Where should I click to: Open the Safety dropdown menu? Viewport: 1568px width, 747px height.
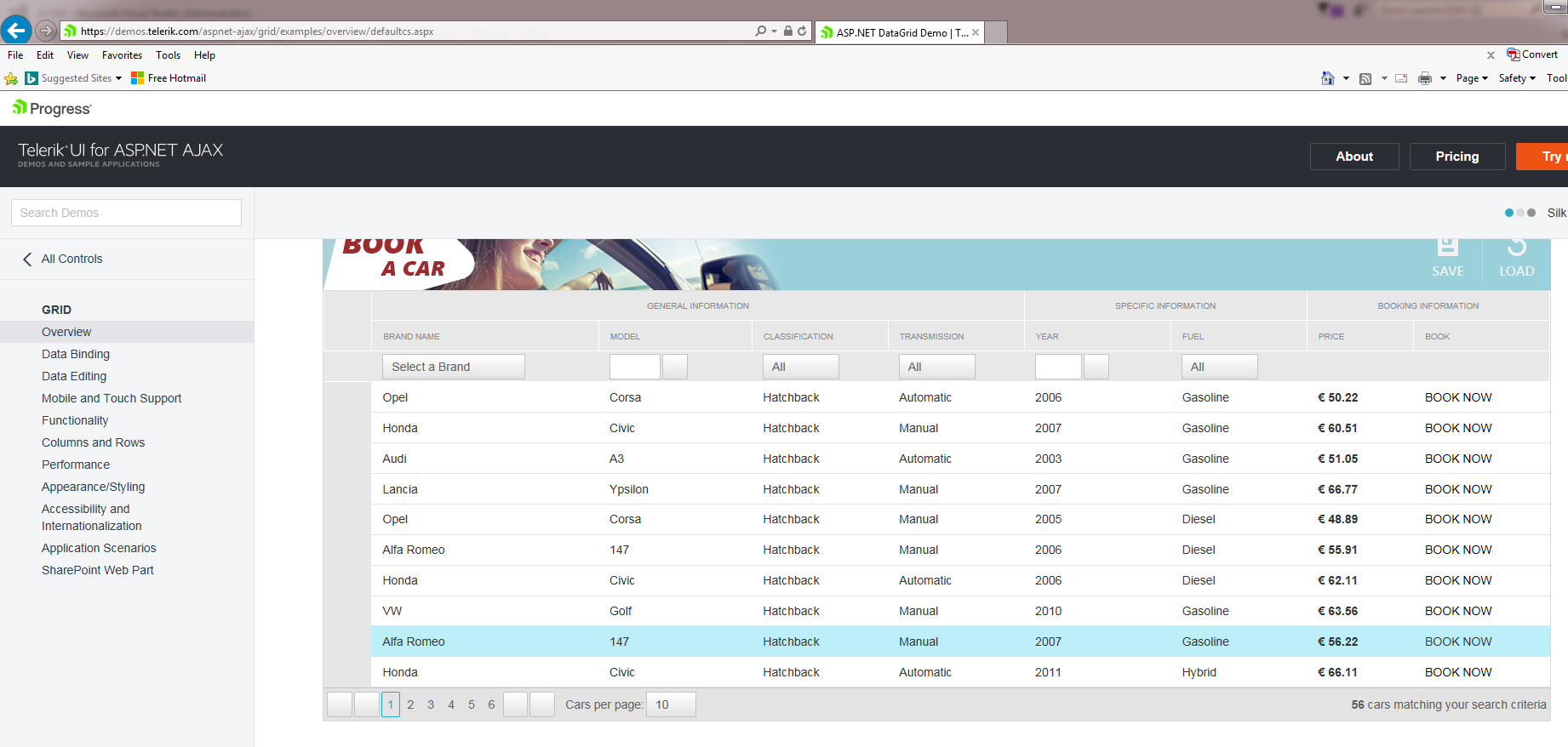click(1517, 78)
